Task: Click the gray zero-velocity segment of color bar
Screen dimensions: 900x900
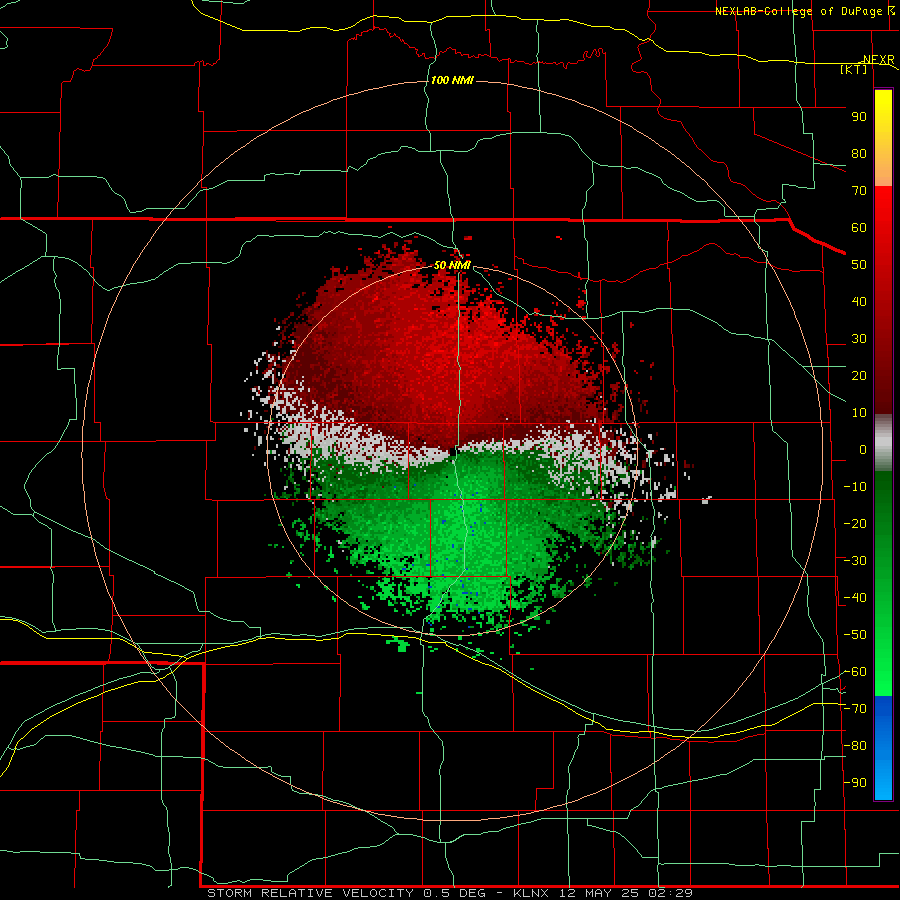Action: pyautogui.click(x=883, y=443)
